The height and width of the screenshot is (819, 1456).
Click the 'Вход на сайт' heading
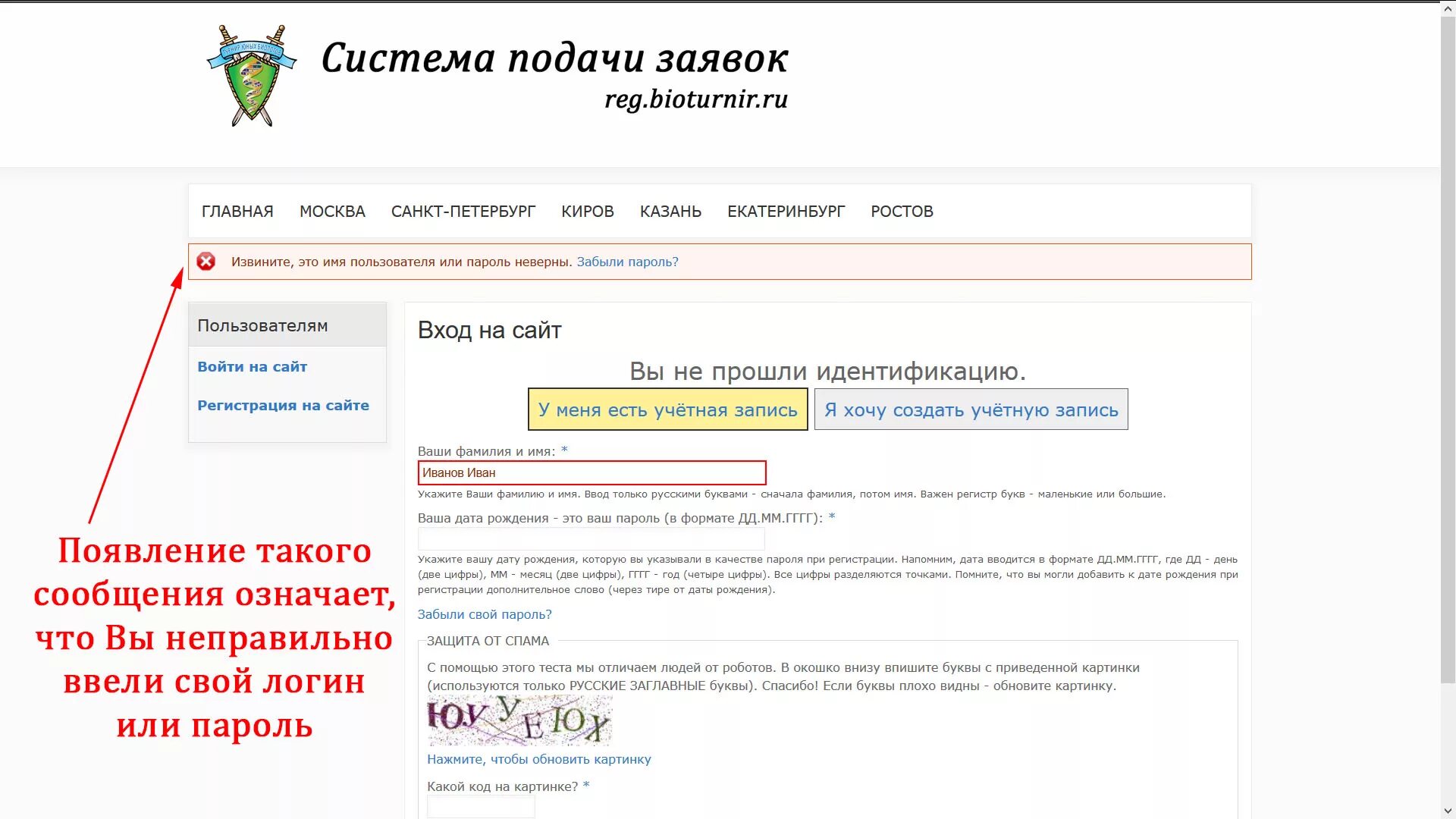point(489,331)
